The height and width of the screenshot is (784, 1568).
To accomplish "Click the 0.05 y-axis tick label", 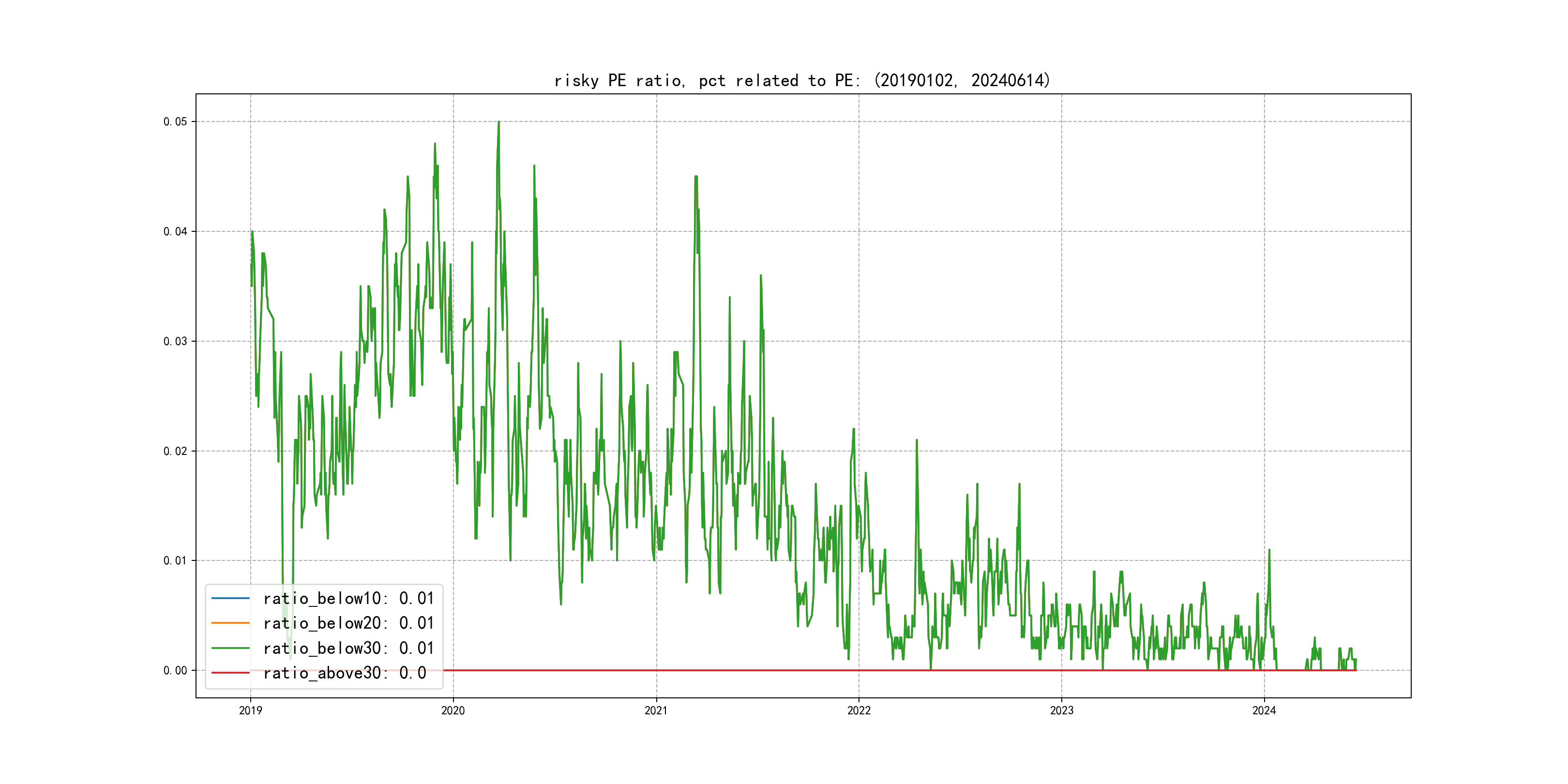I will (x=175, y=122).
